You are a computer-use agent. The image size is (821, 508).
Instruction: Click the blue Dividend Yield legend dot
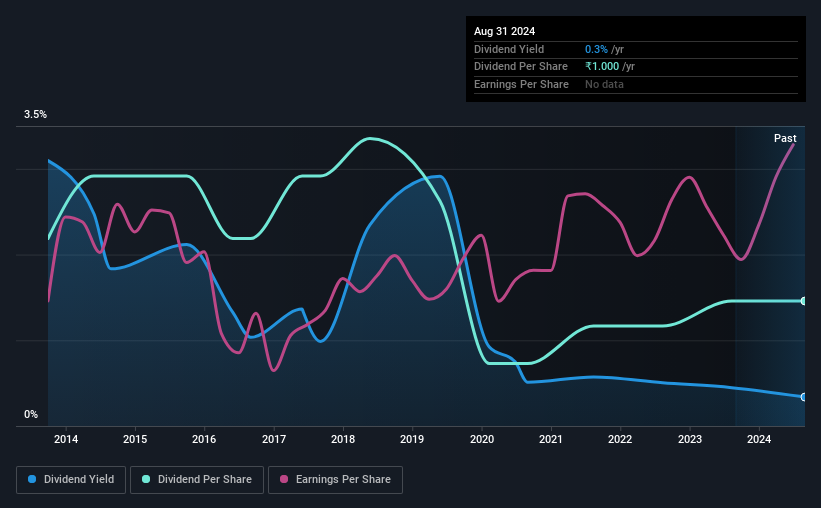(x=32, y=479)
